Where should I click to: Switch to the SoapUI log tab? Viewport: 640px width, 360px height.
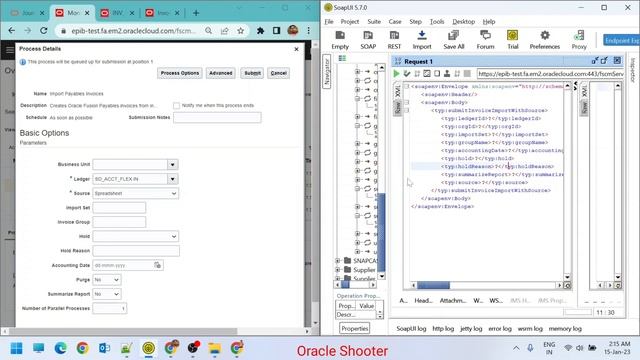pos(411,329)
